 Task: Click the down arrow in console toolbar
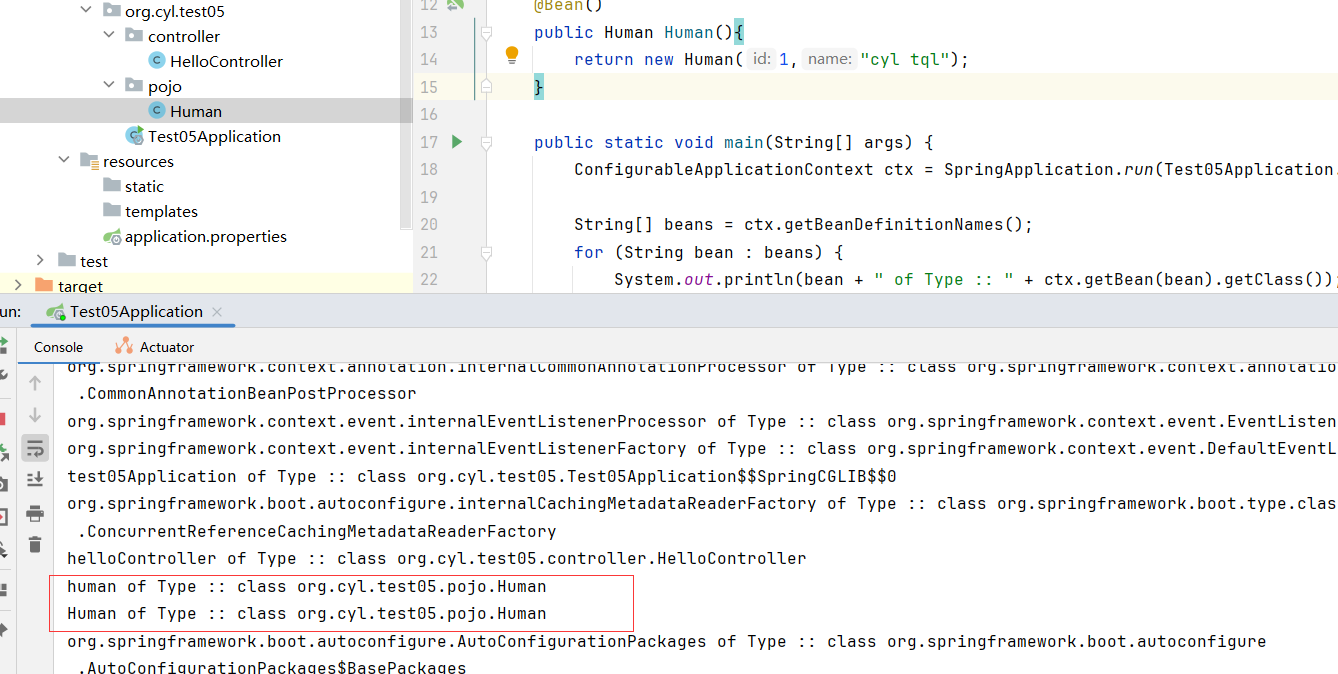point(35,414)
